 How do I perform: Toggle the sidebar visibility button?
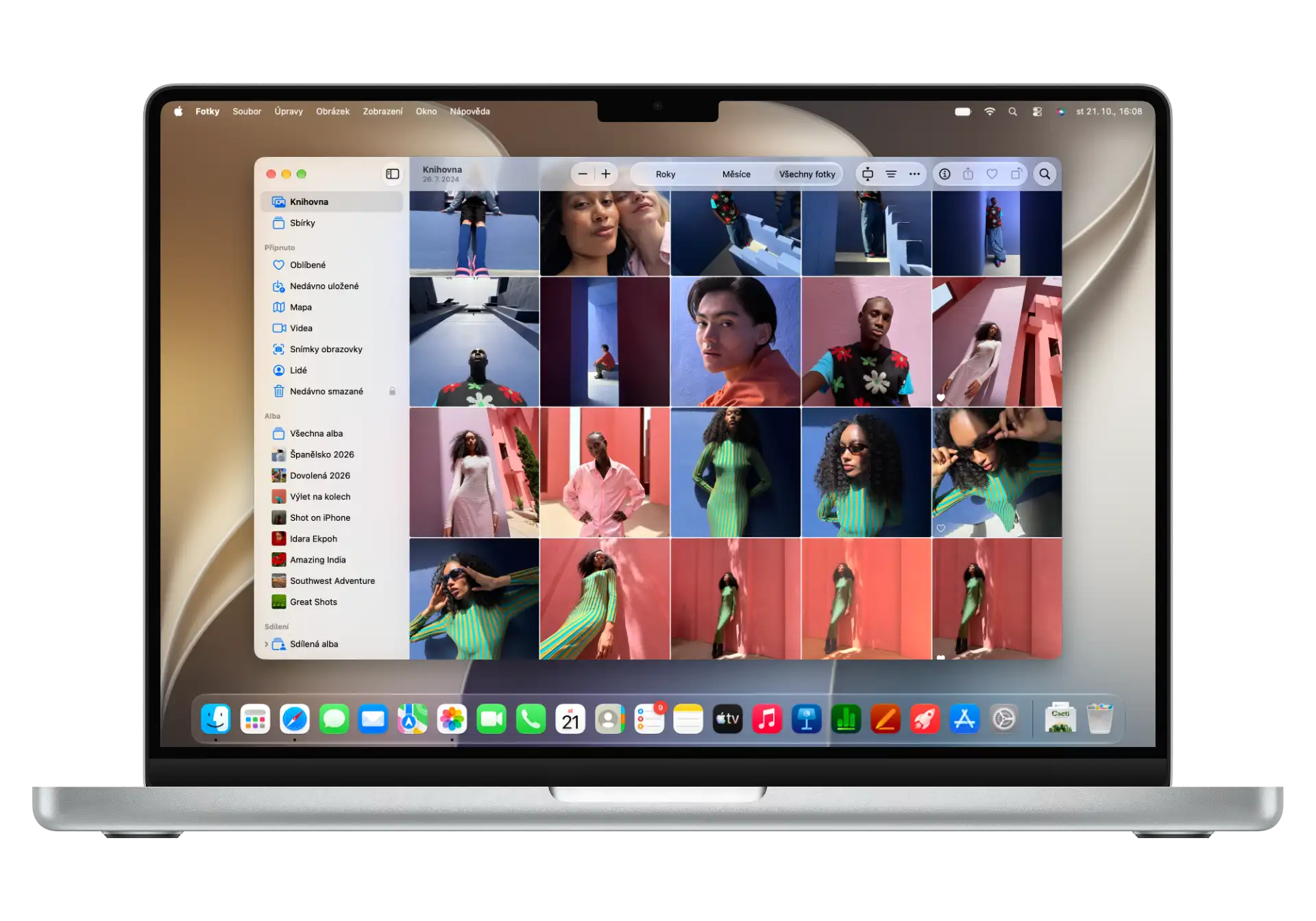click(392, 174)
